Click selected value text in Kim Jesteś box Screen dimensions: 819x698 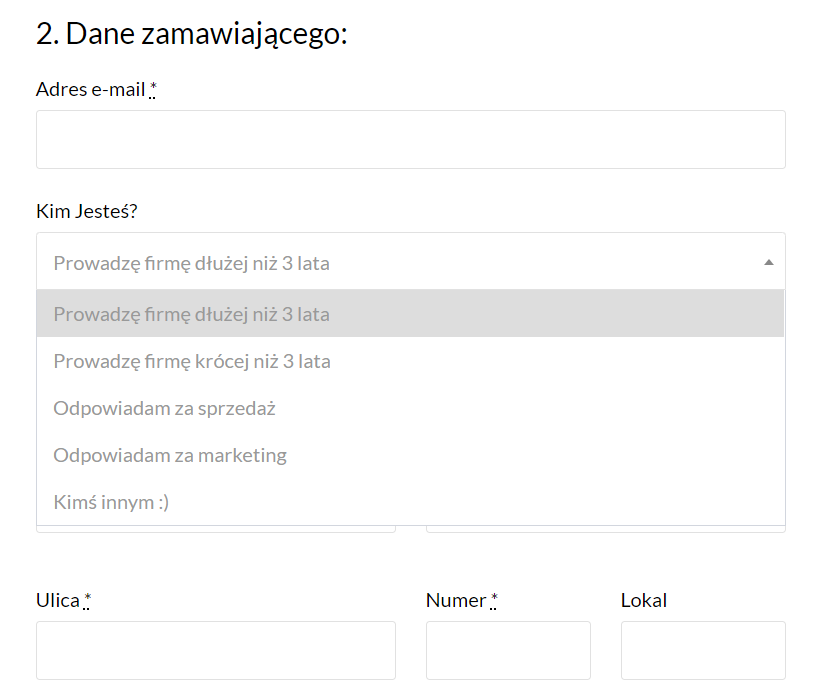[x=192, y=264]
